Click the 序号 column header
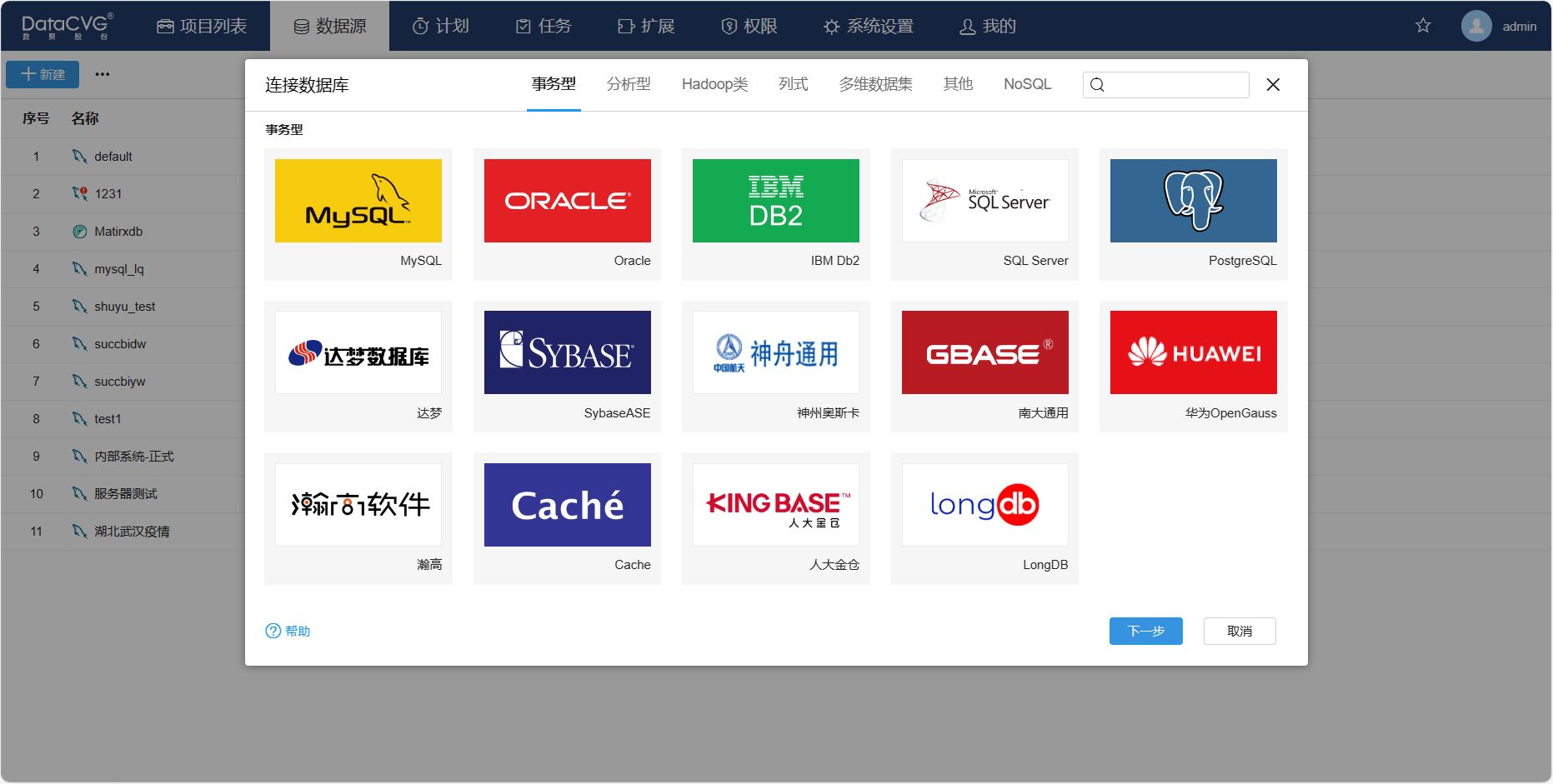This screenshot has width=1553, height=784. (x=36, y=118)
